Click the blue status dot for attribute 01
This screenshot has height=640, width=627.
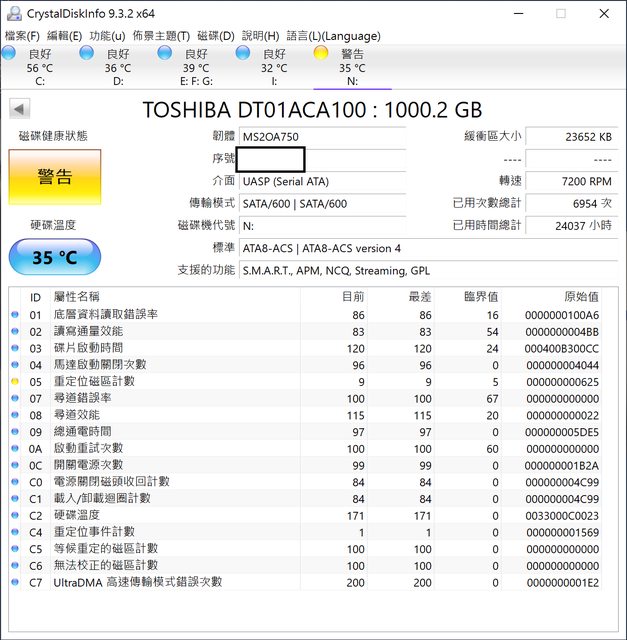[14, 315]
